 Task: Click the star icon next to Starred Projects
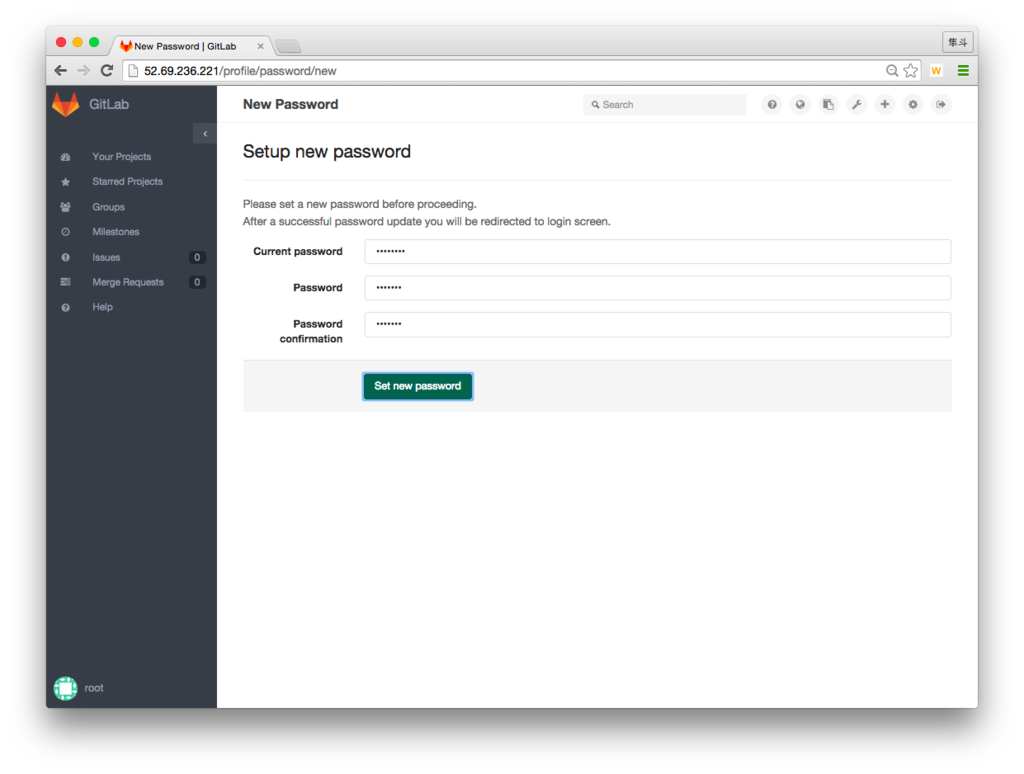pyautogui.click(x=65, y=182)
